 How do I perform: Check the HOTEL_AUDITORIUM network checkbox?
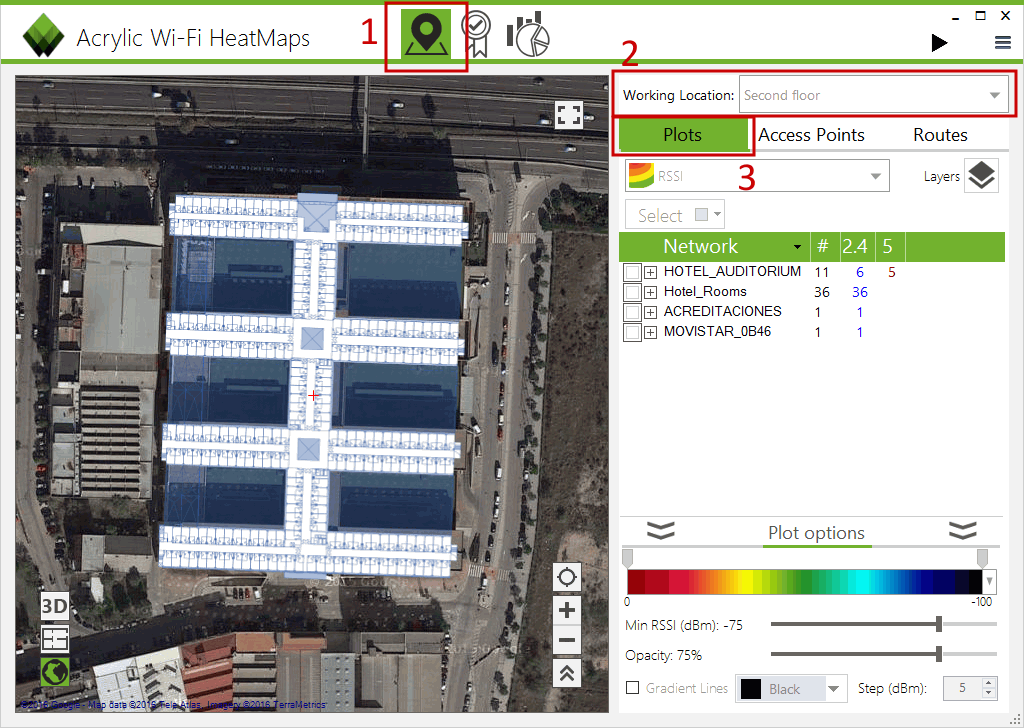click(632, 272)
